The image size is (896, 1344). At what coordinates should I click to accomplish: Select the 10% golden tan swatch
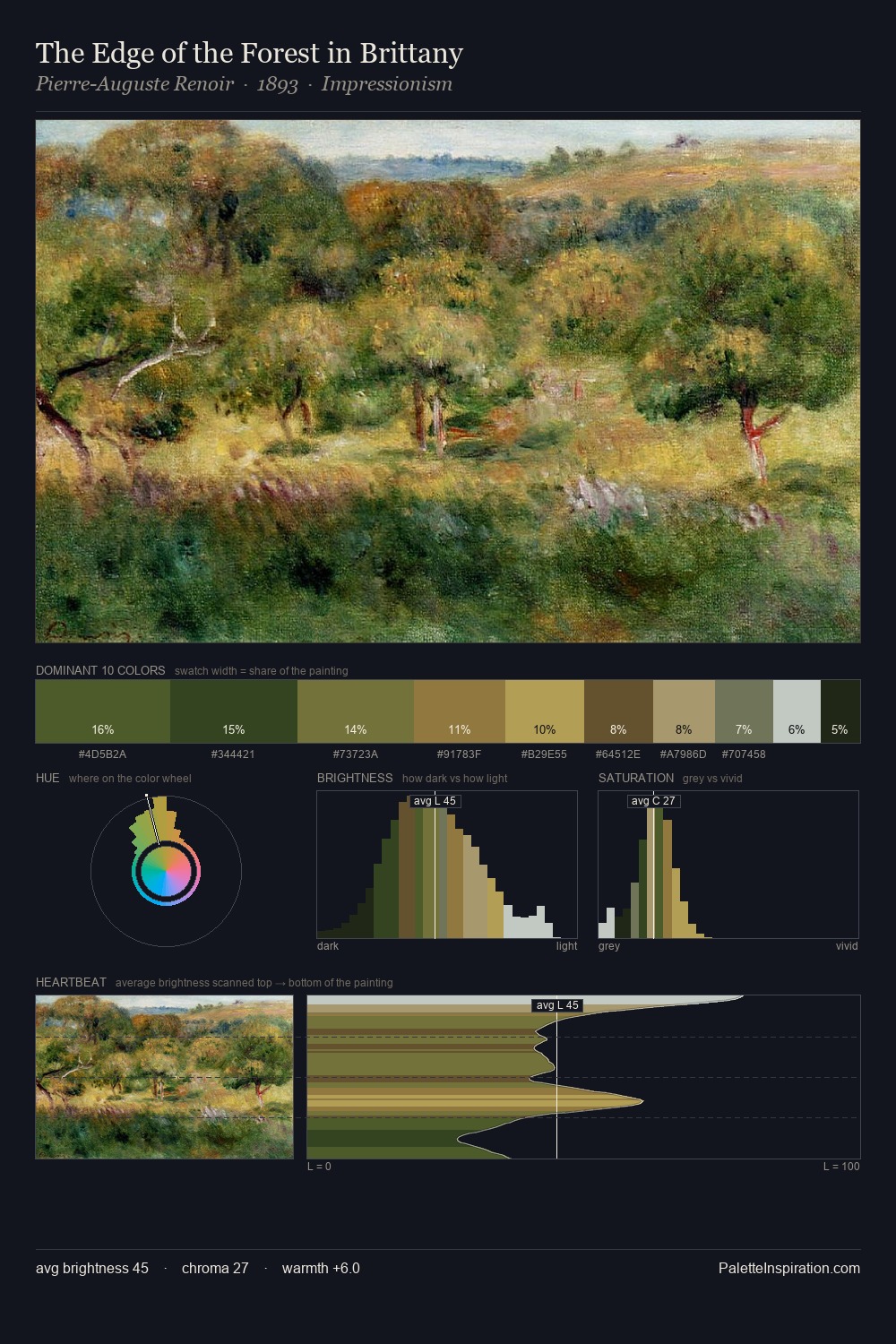tap(545, 711)
